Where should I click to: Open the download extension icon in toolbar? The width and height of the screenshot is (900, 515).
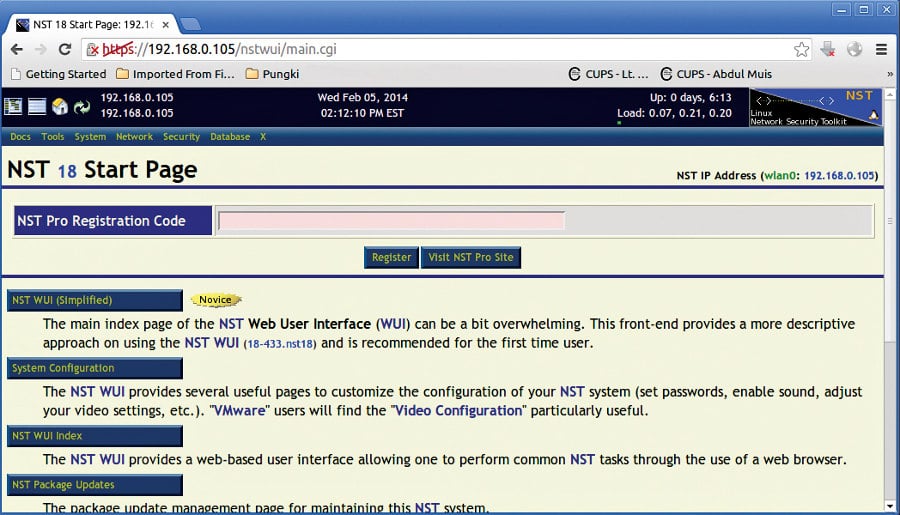point(828,49)
